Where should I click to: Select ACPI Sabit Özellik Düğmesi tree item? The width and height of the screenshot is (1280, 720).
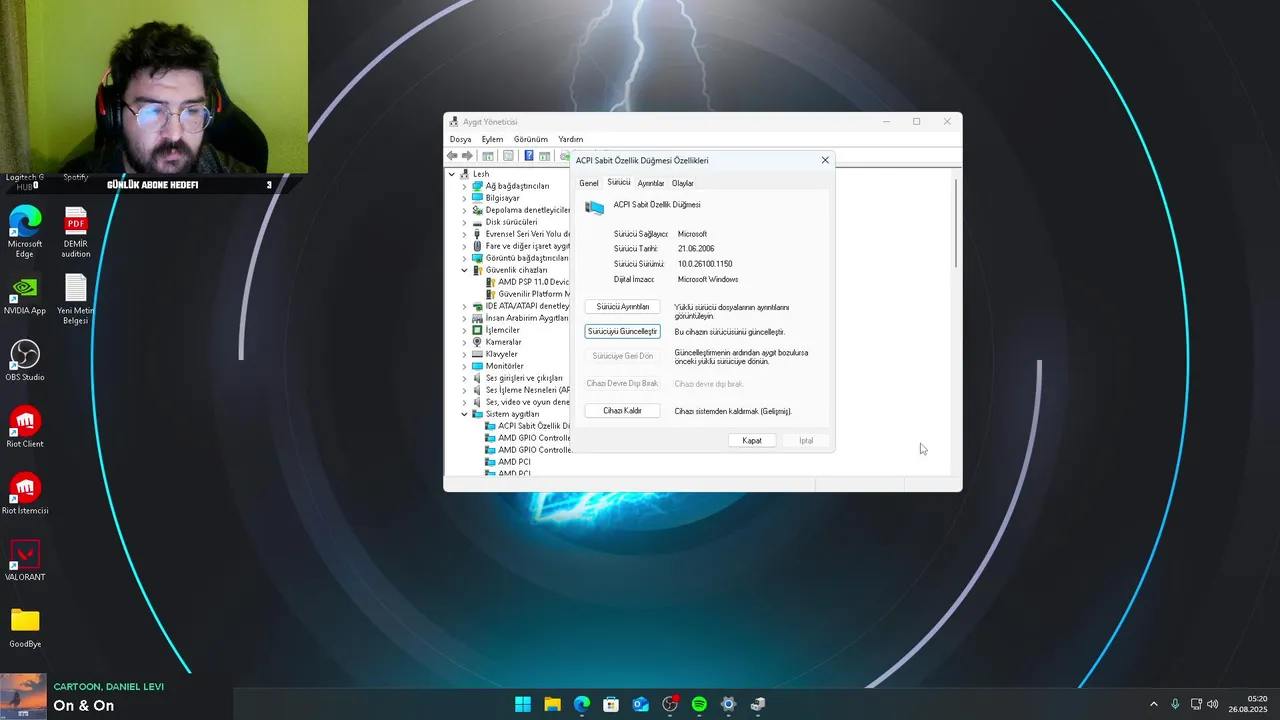(527, 426)
